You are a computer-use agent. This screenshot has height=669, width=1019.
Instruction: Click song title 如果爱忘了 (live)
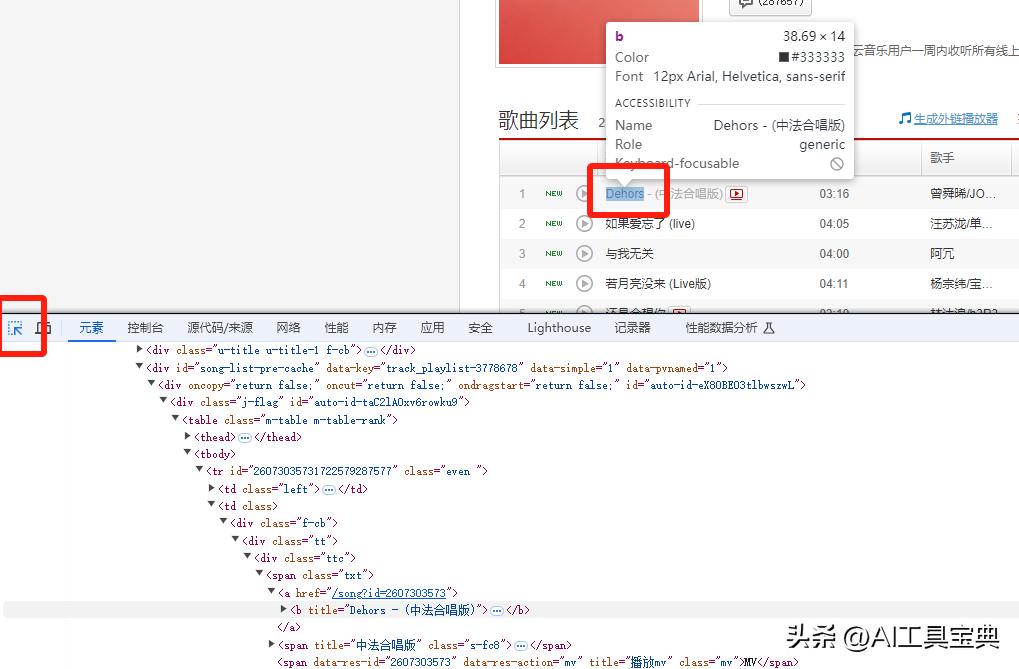point(650,224)
